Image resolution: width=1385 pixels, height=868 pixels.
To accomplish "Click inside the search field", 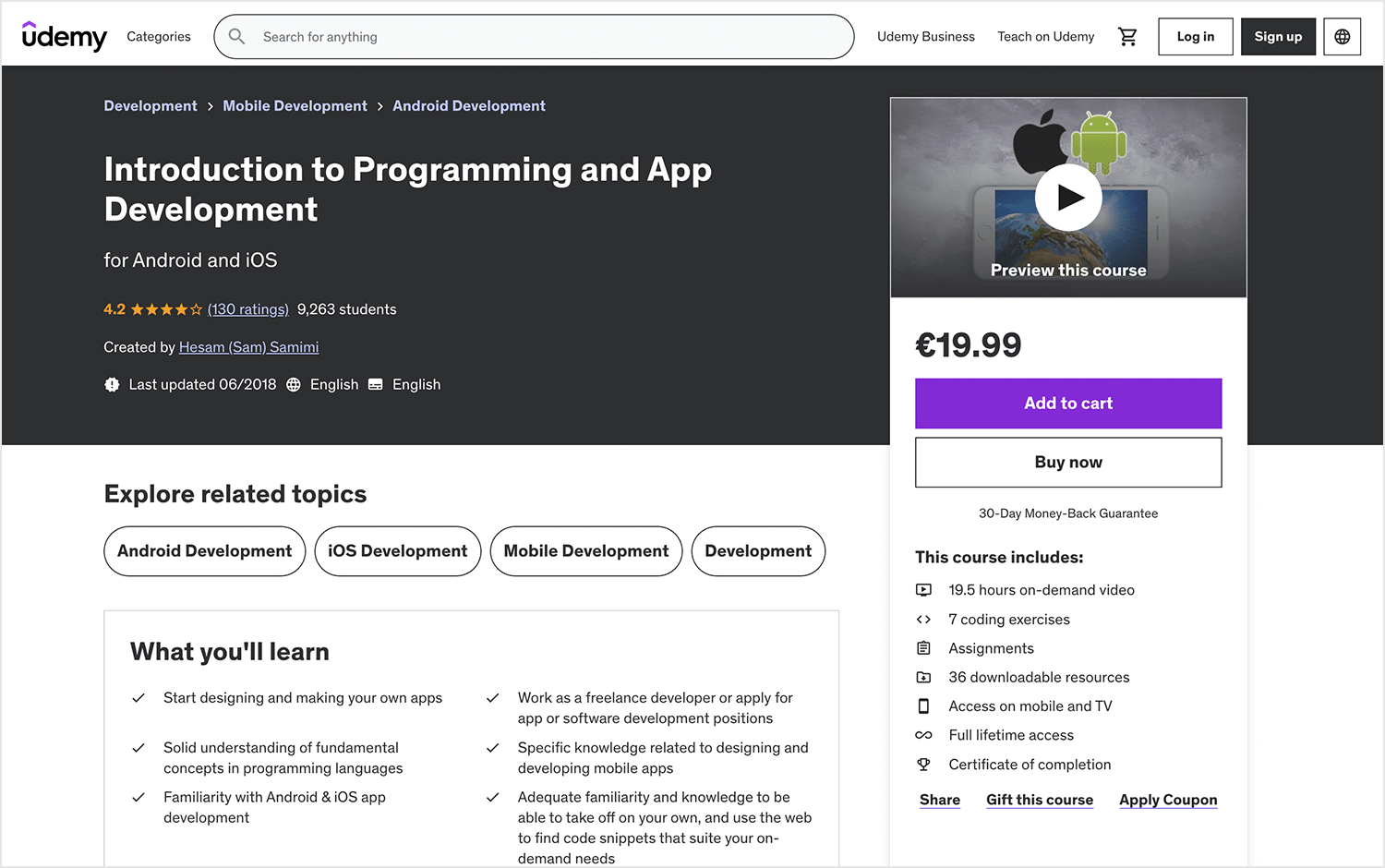I will (534, 36).
